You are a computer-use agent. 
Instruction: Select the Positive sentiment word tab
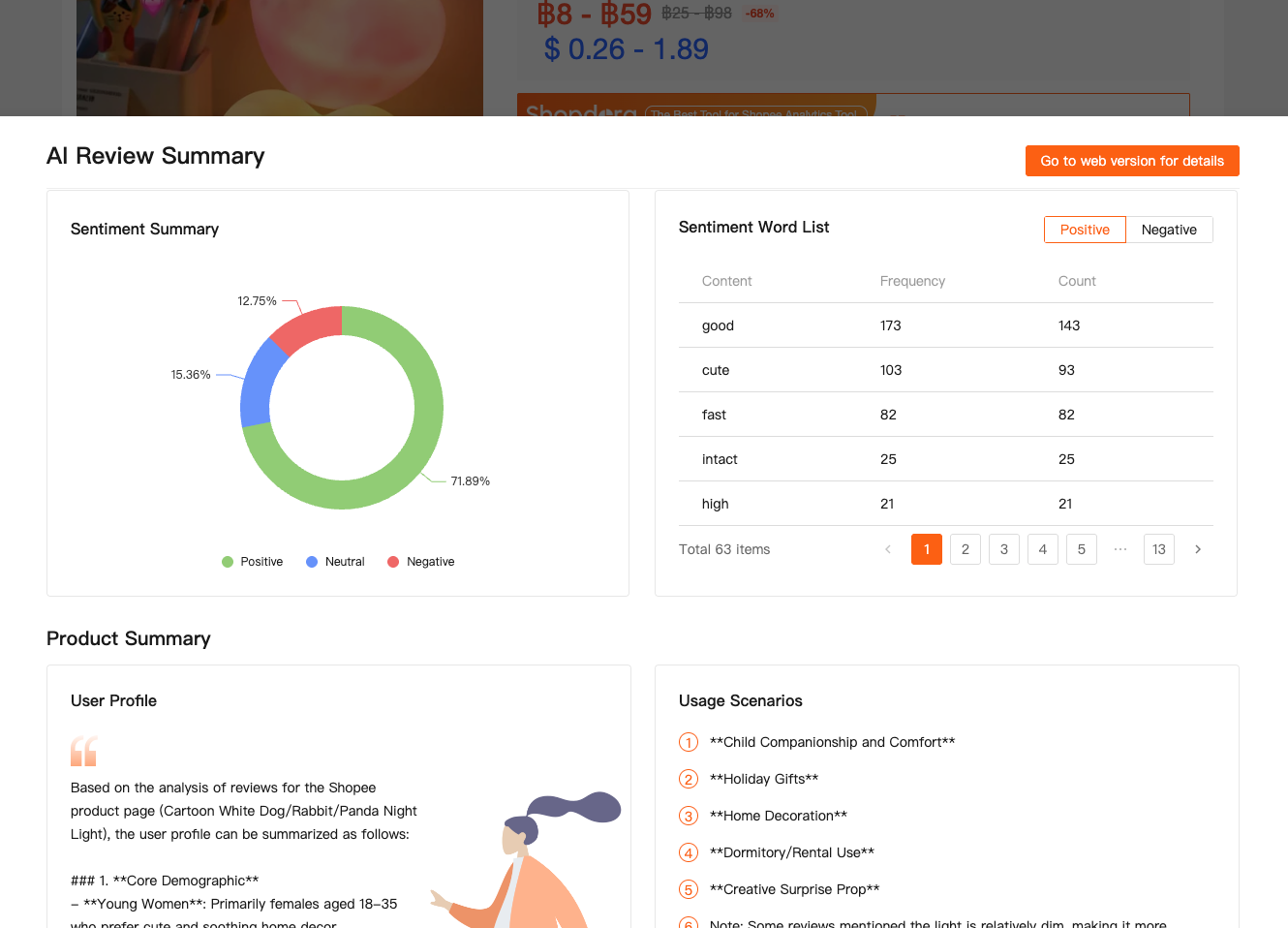pyautogui.click(x=1085, y=230)
